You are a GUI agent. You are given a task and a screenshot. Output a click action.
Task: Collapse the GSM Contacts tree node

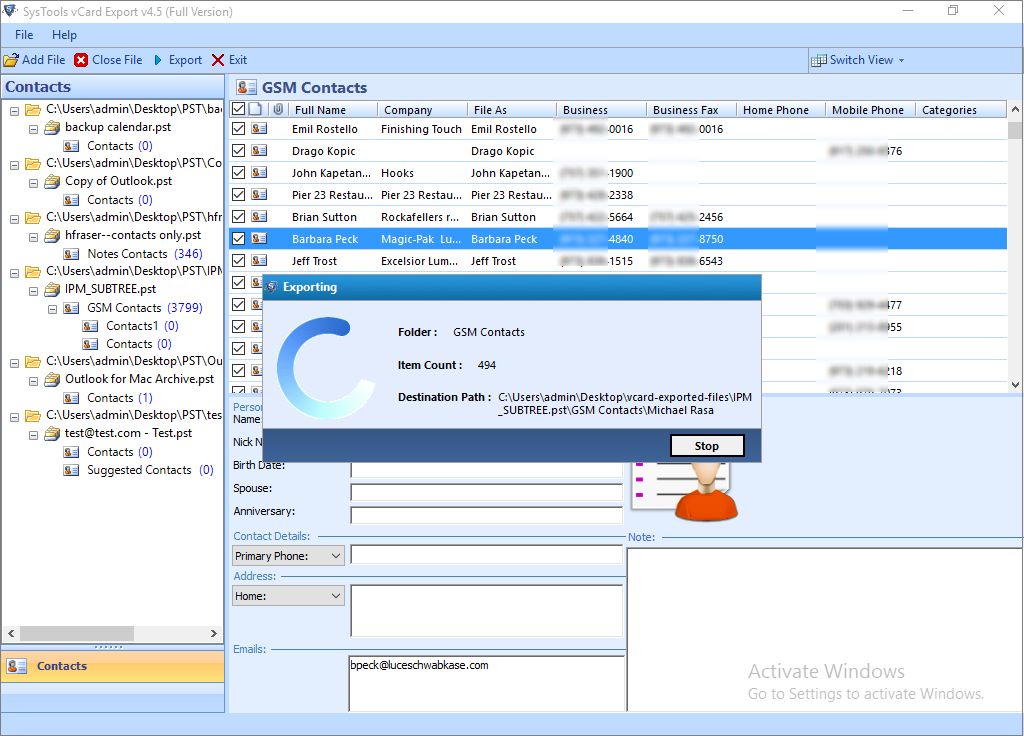click(x=52, y=310)
